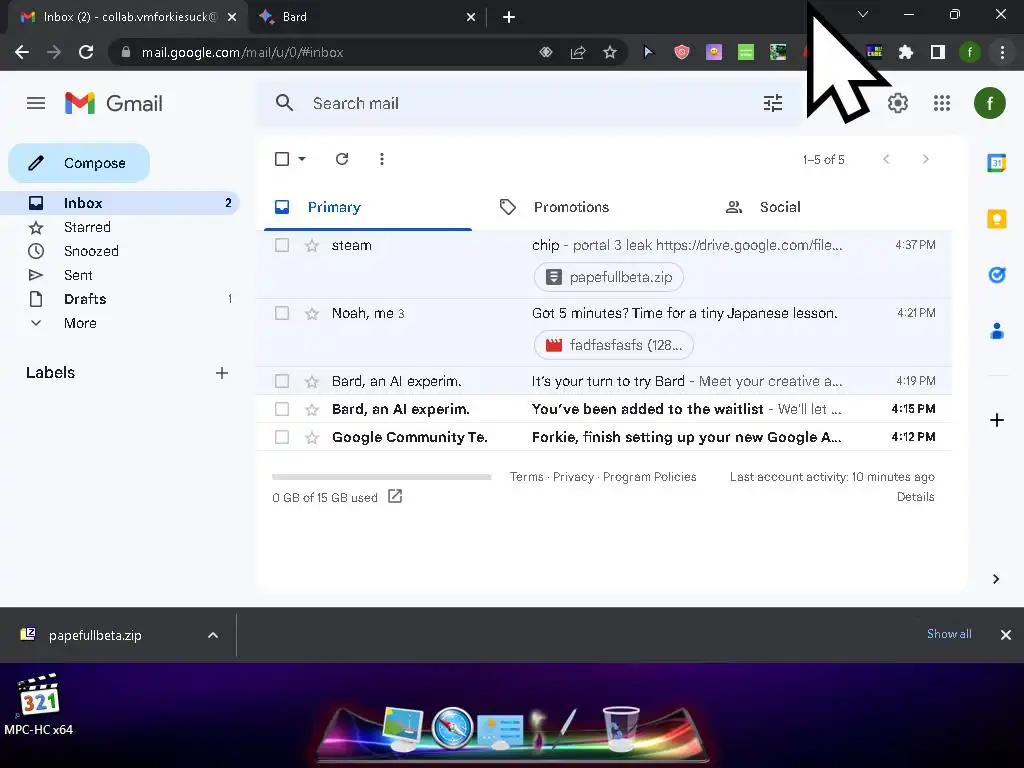1024x768 pixels.
Task: Tick the Noah, me email checkbox
Action: pos(282,313)
